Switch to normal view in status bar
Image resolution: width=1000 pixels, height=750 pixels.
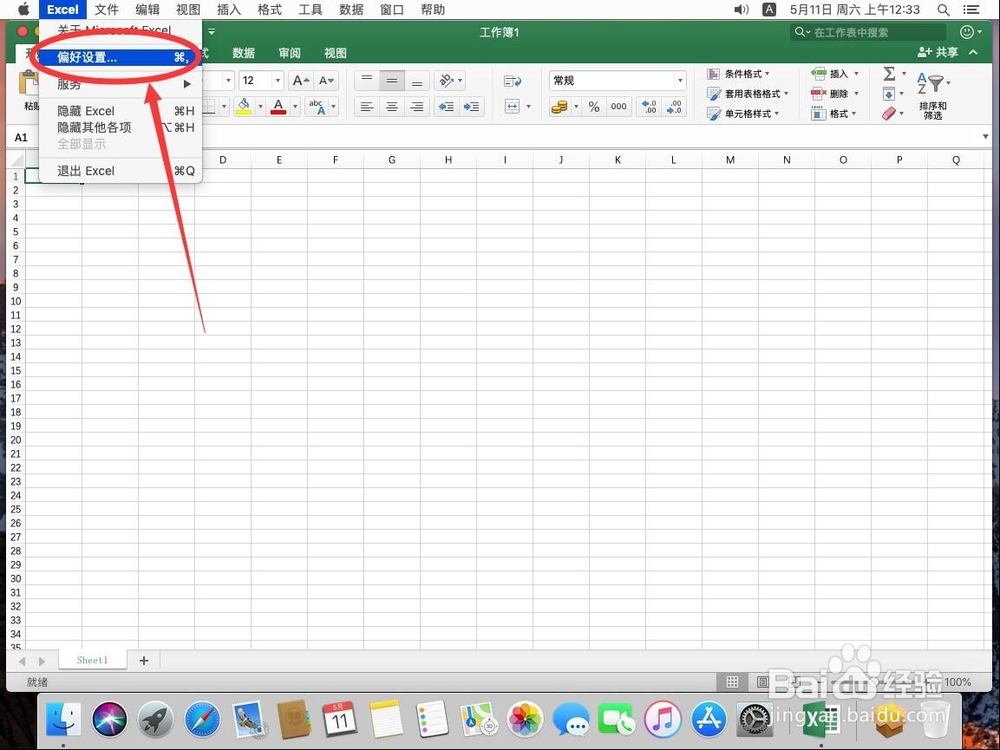click(x=732, y=682)
